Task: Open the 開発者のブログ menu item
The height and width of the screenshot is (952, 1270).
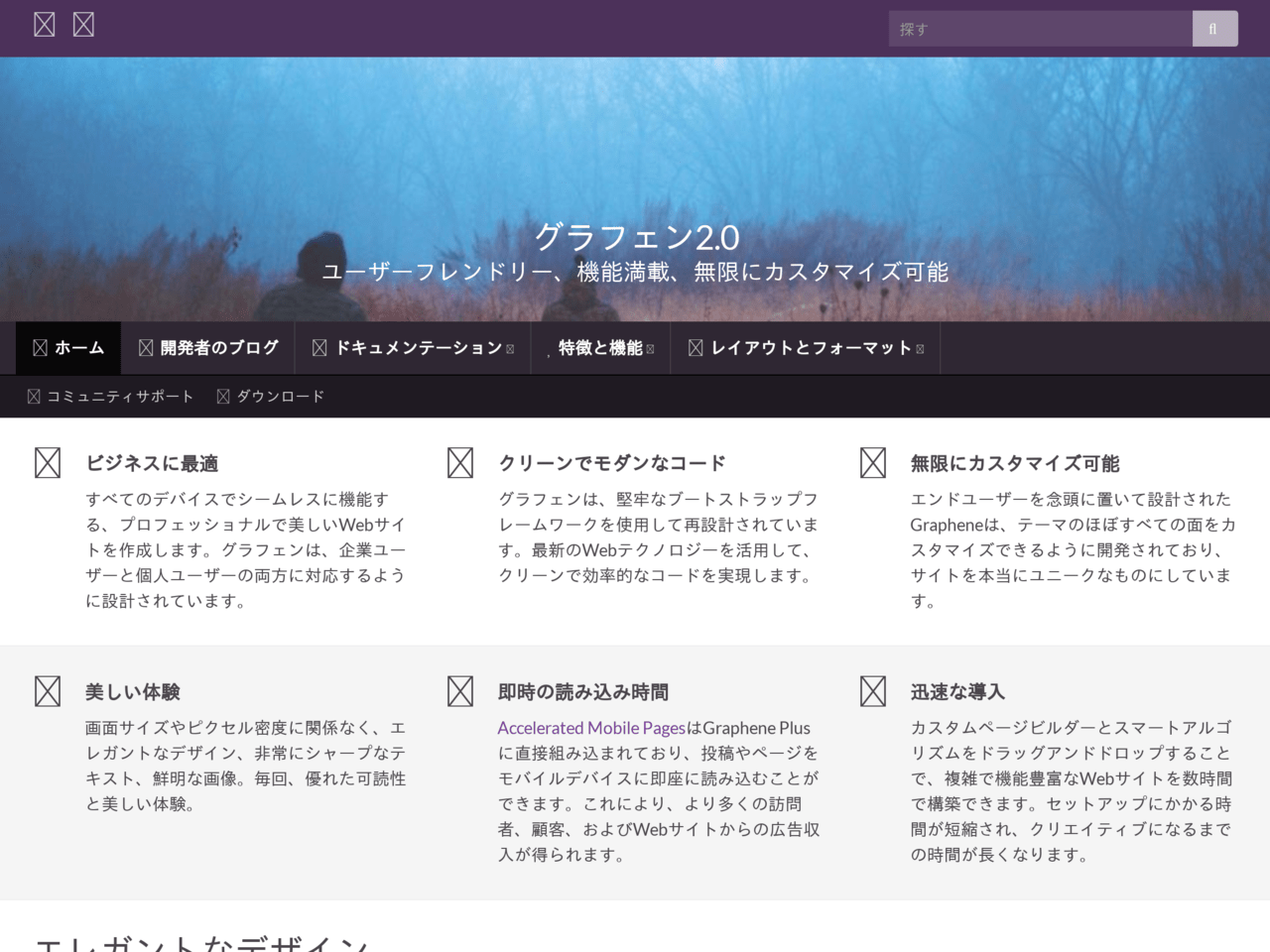Action: 208,348
